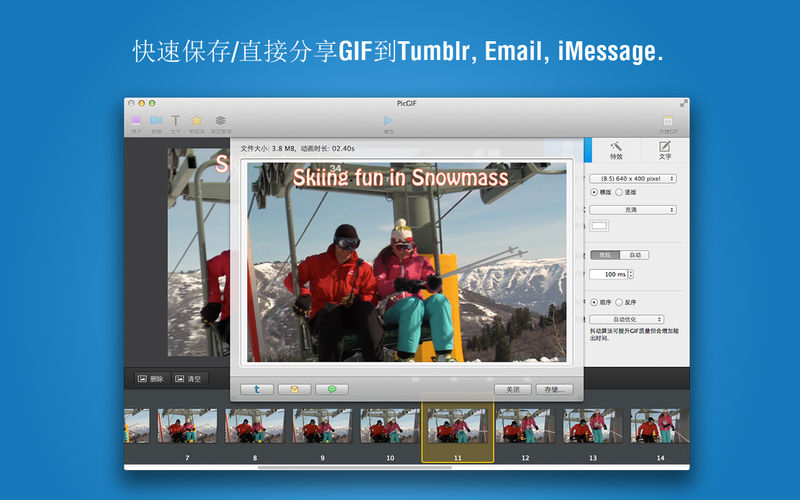Click the 删除 (Delete) frame button
The image size is (800, 500).
pyautogui.click(x=151, y=379)
